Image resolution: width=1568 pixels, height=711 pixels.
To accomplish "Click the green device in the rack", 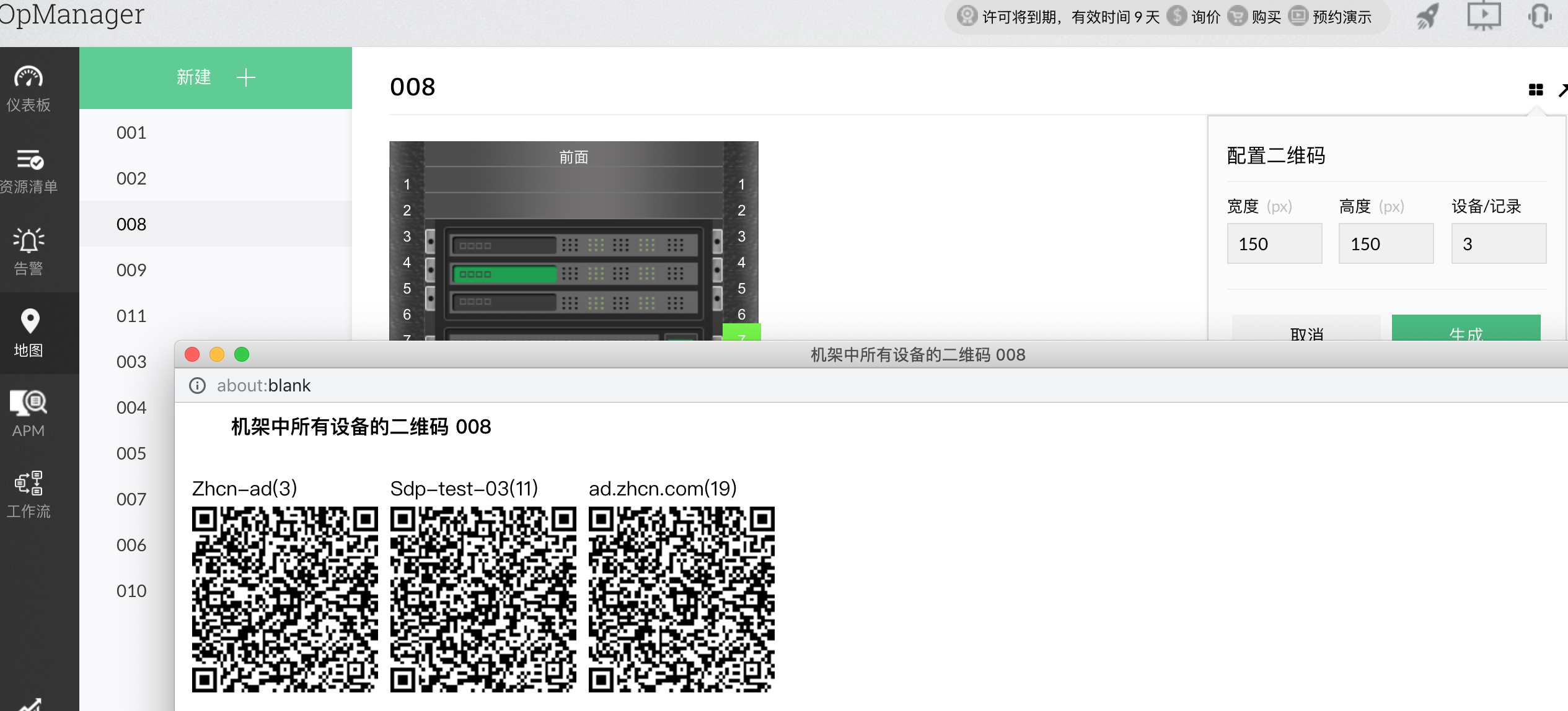I will click(574, 273).
